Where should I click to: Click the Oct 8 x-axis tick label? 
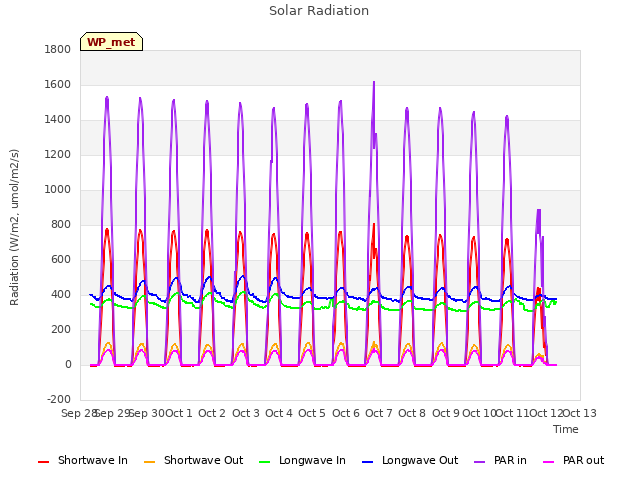[412, 413]
